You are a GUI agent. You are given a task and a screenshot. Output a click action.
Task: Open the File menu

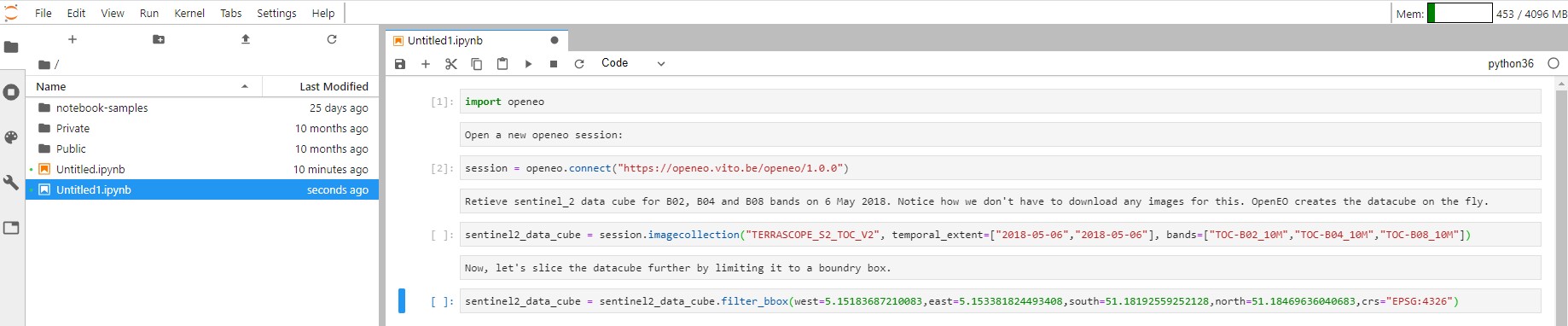(44, 13)
